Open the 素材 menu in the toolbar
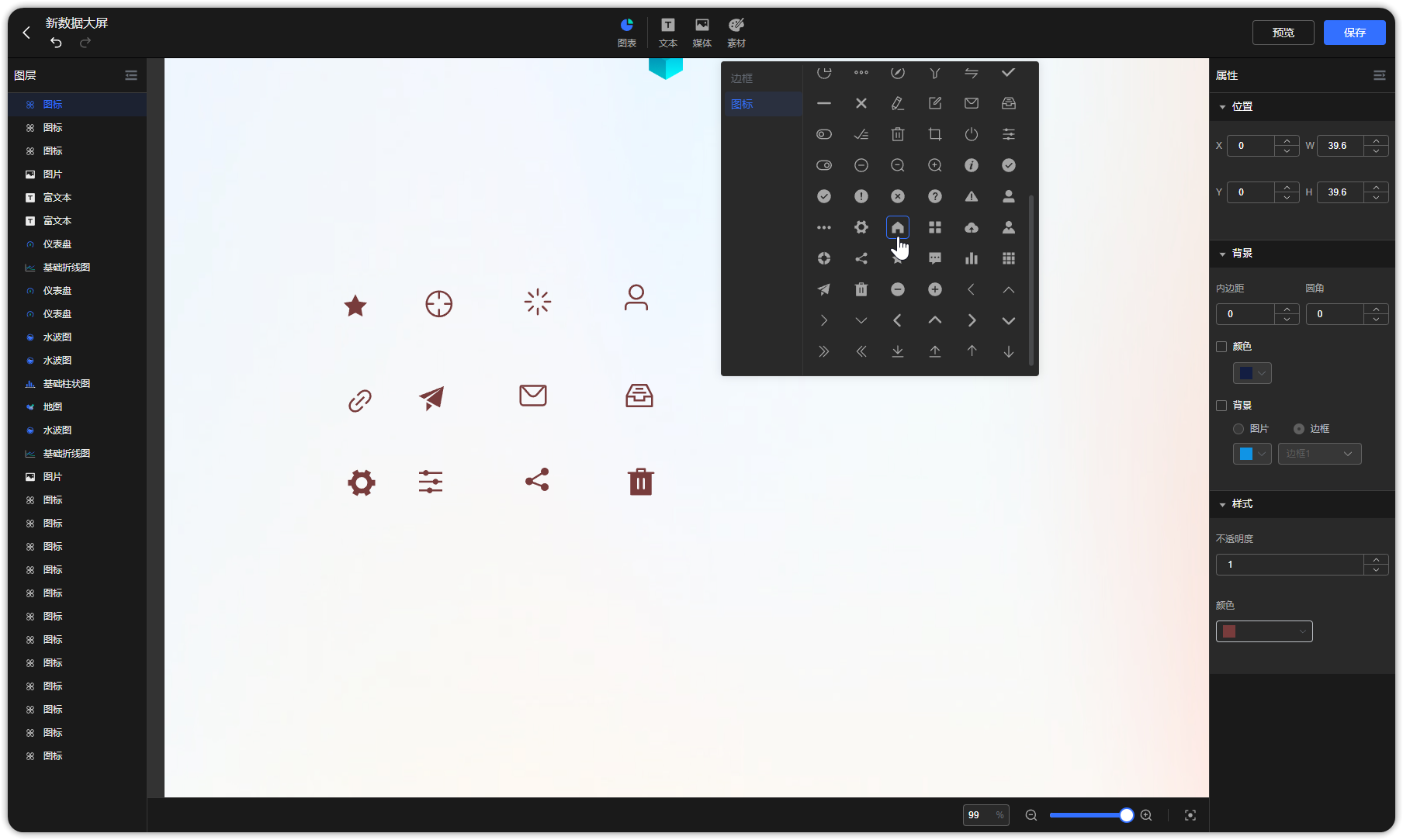Screen dimensions: 1403x840 pyautogui.click(x=736, y=33)
